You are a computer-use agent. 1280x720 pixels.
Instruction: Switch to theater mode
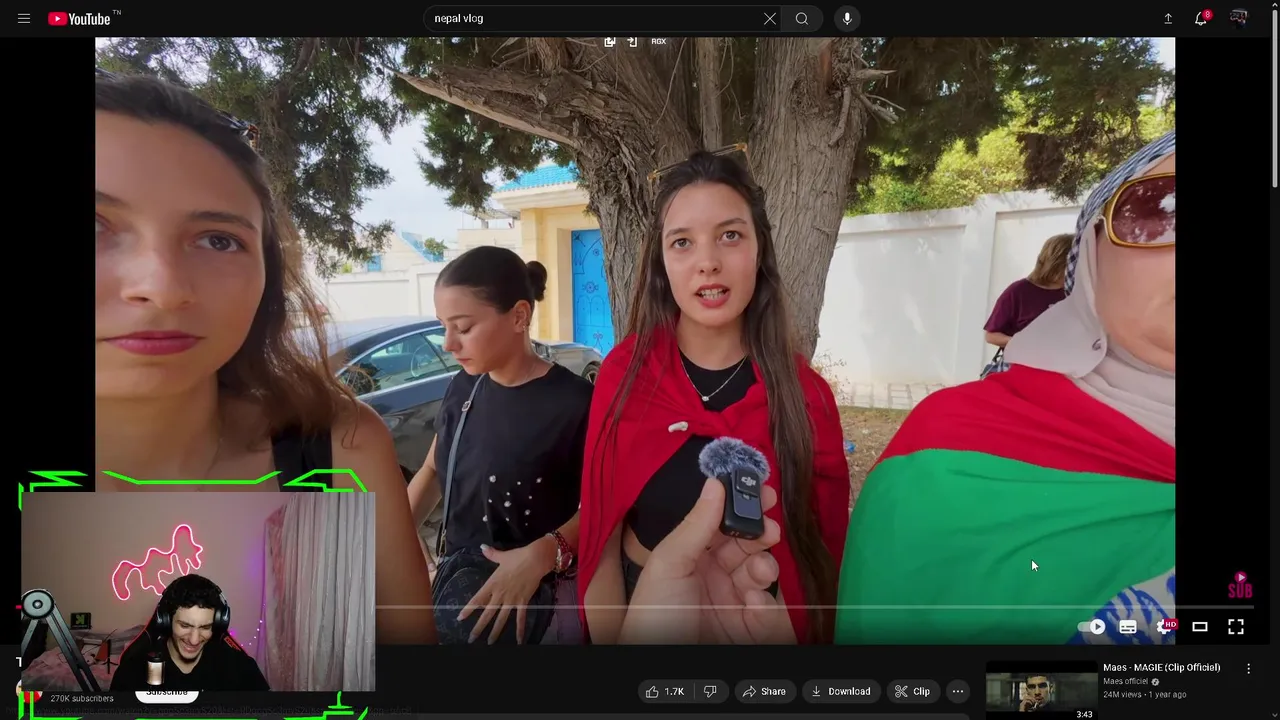click(x=1200, y=627)
